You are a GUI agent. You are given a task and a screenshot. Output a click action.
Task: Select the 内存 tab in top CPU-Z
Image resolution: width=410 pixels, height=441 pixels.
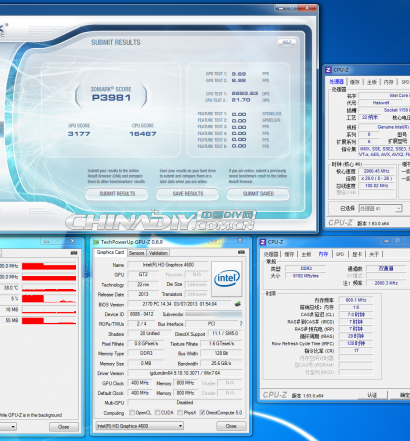[388, 82]
